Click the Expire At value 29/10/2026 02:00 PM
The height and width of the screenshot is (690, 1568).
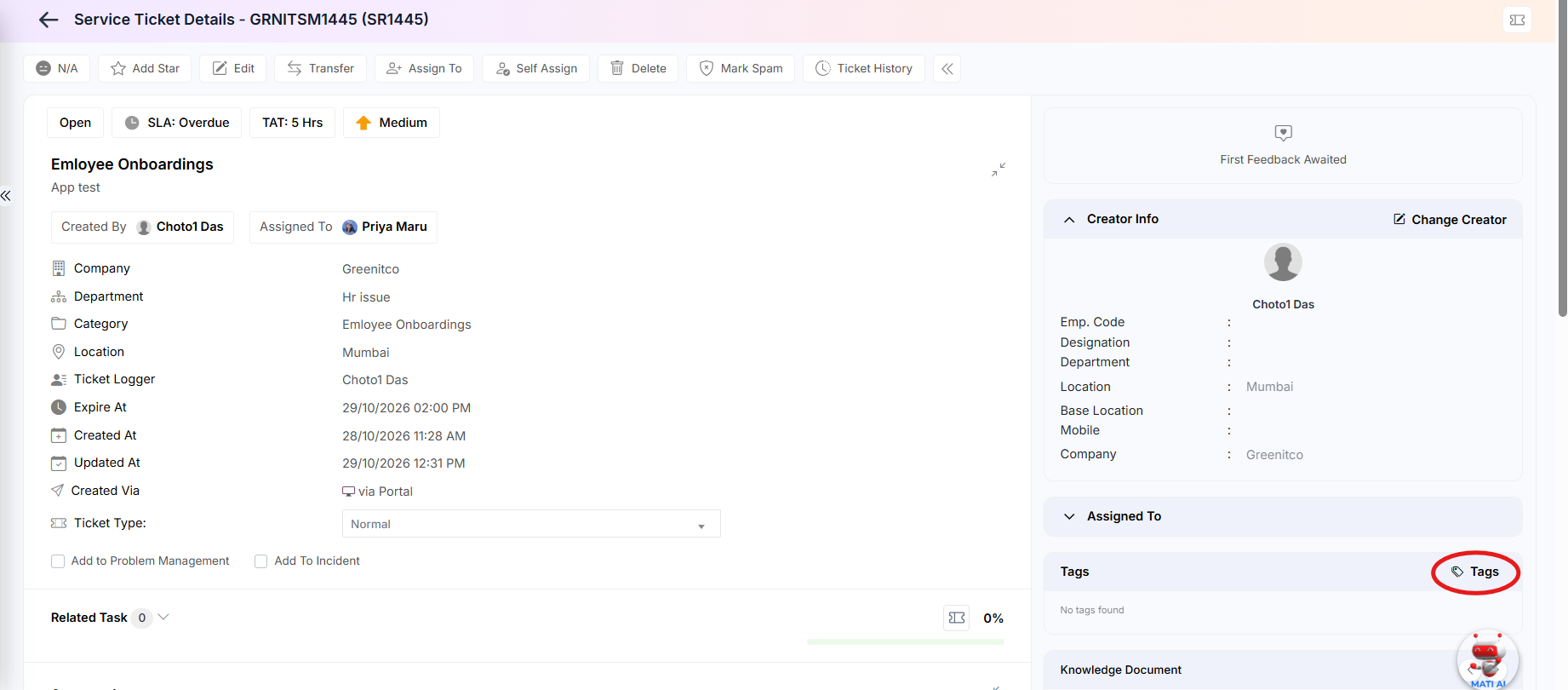click(x=406, y=408)
